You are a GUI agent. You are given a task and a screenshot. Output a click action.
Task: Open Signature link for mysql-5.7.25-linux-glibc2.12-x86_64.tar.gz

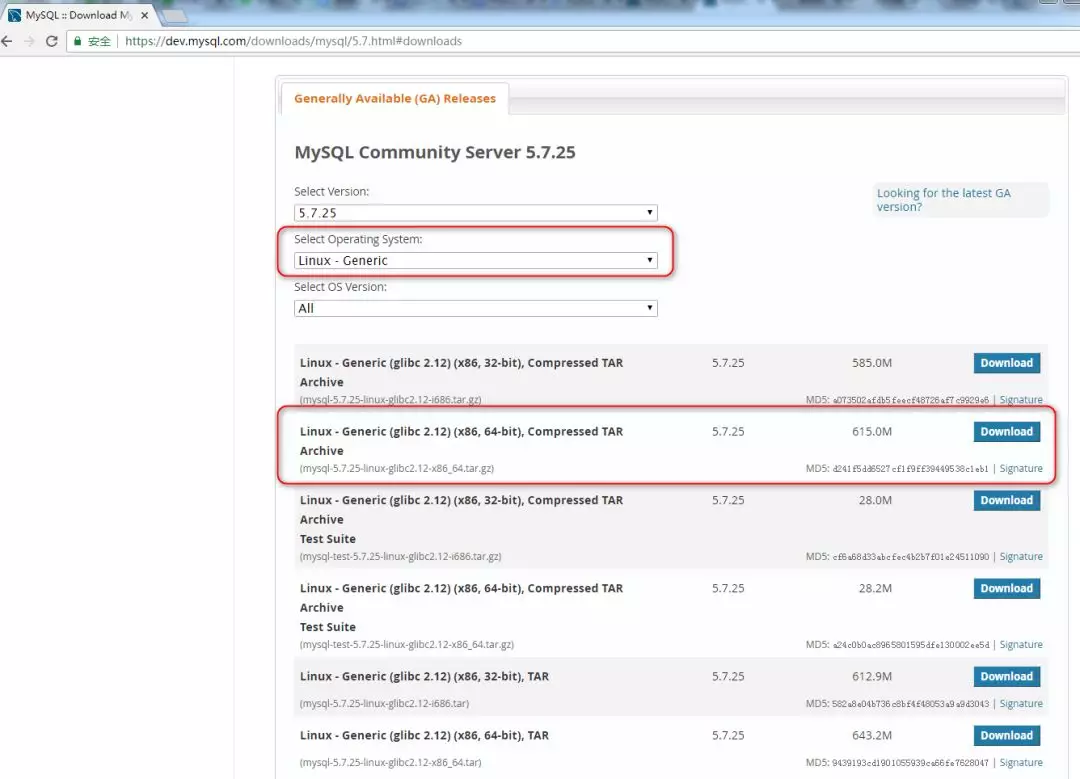point(1021,468)
